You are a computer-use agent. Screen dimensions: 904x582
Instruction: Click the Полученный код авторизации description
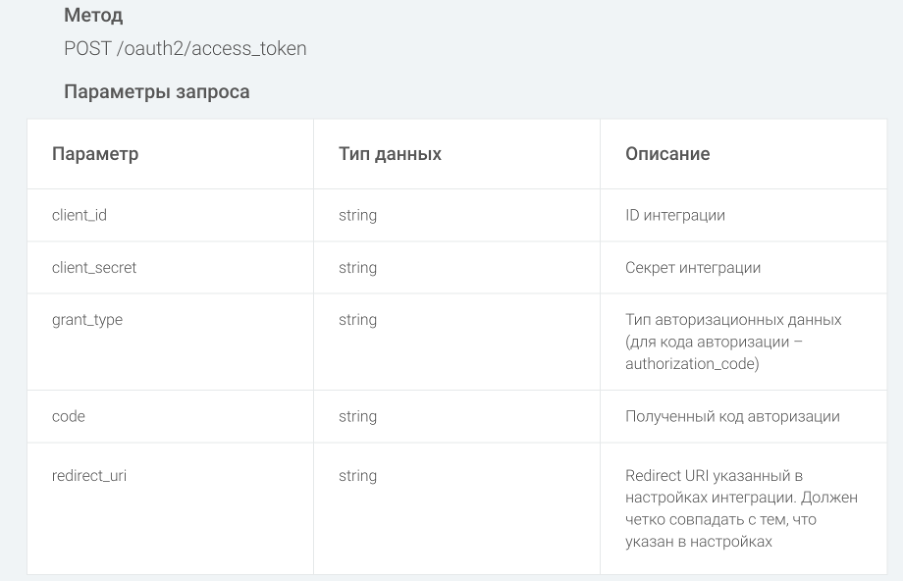732,416
